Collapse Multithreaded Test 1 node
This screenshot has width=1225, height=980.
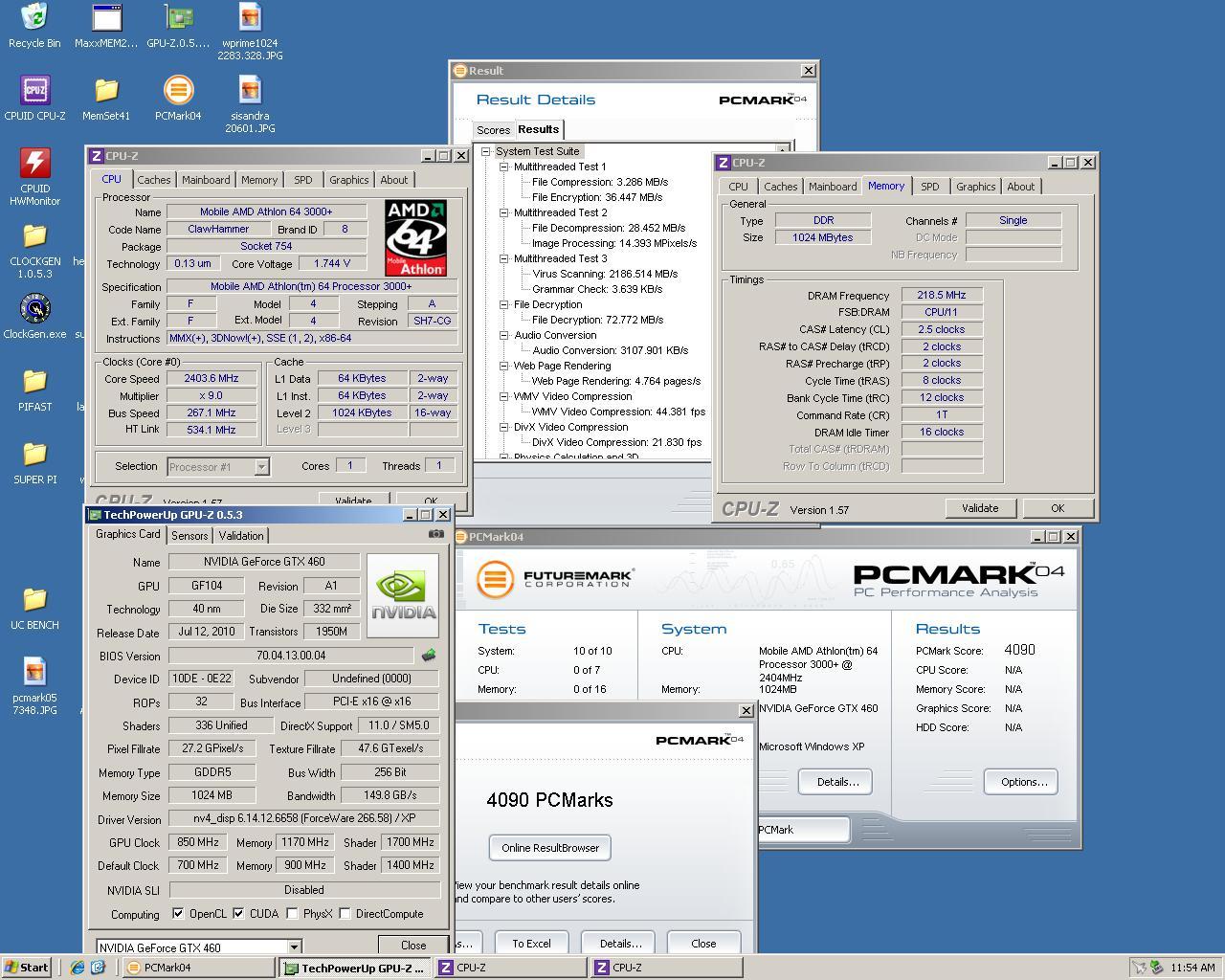pos(503,167)
